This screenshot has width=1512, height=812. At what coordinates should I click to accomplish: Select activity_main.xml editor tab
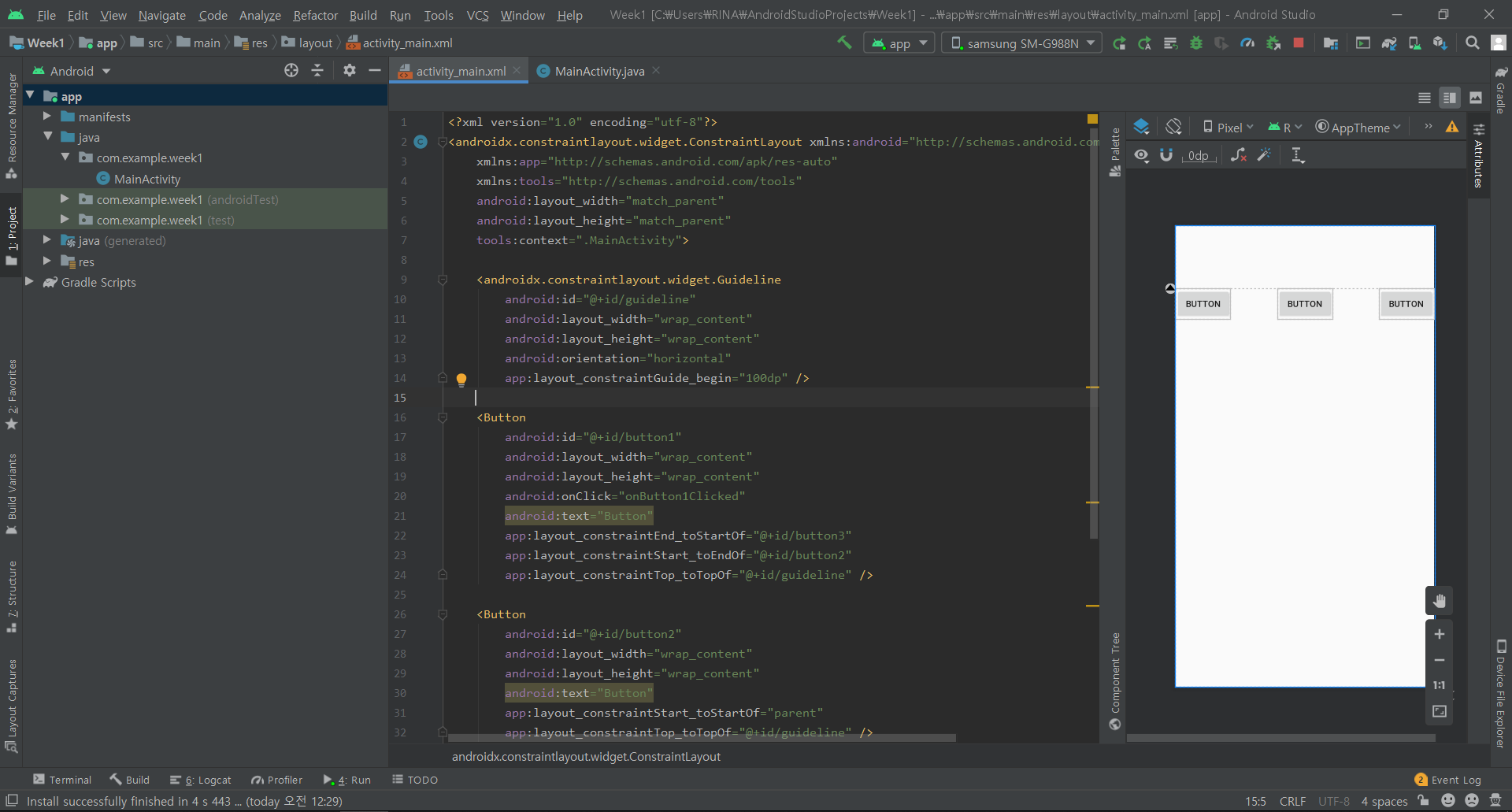tap(460, 71)
